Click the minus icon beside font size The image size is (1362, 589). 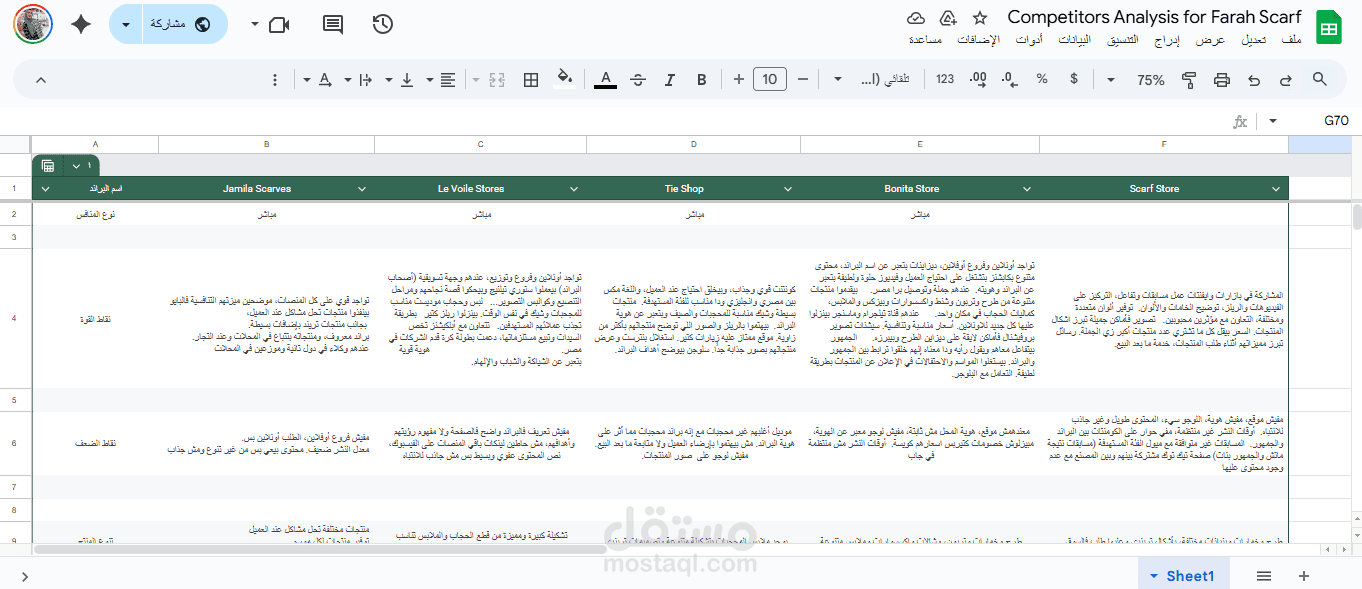tap(801, 80)
